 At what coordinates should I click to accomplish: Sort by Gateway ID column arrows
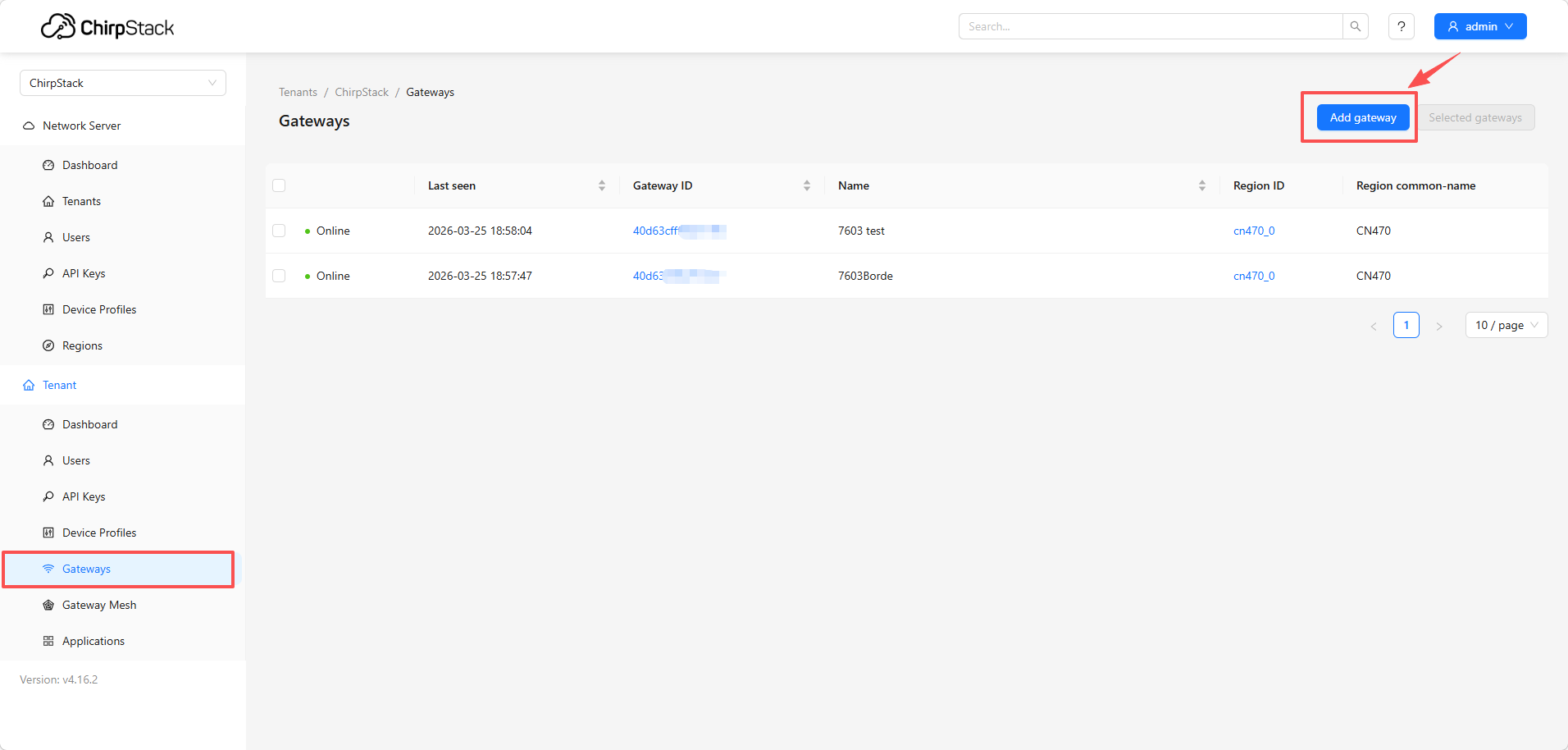click(807, 185)
